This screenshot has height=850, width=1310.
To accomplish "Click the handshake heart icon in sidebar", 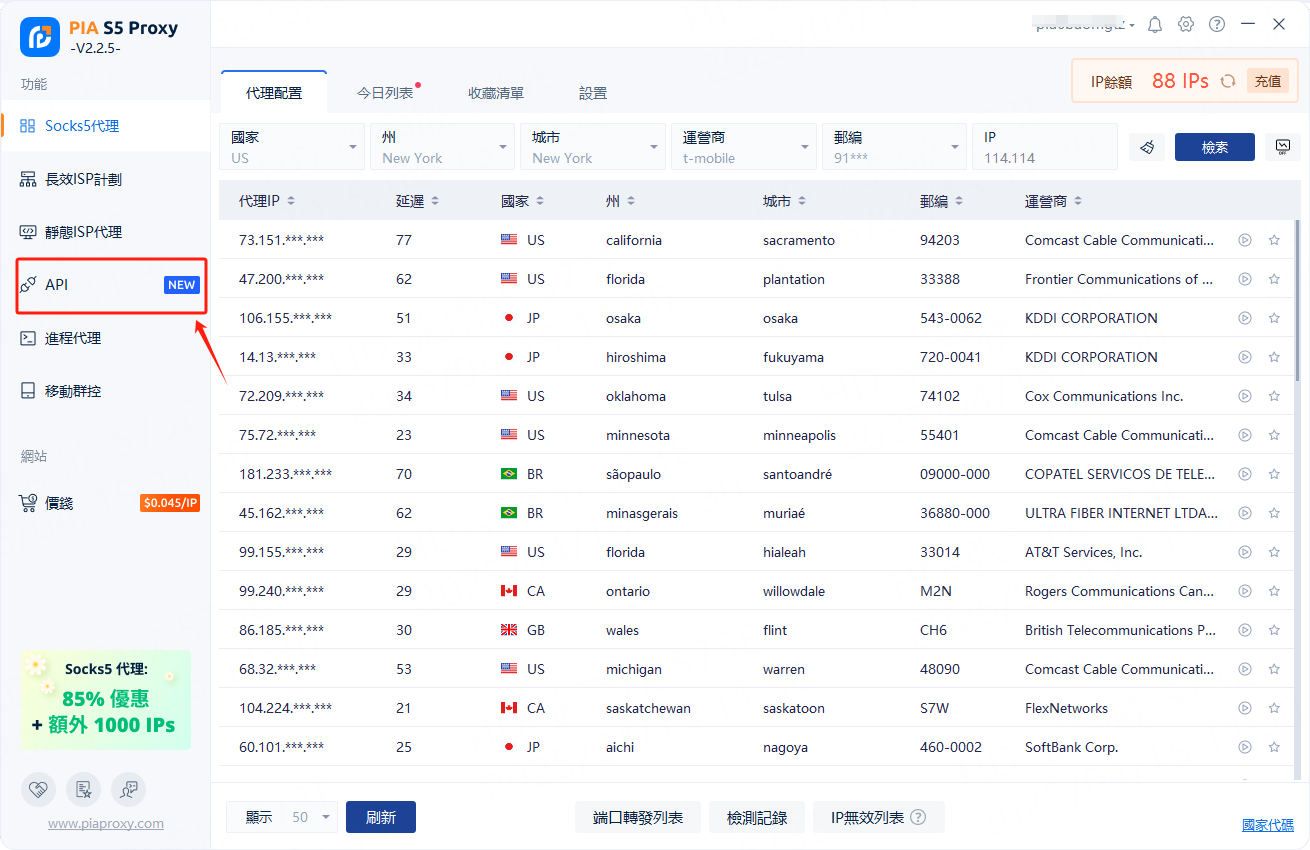I will [x=38, y=789].
